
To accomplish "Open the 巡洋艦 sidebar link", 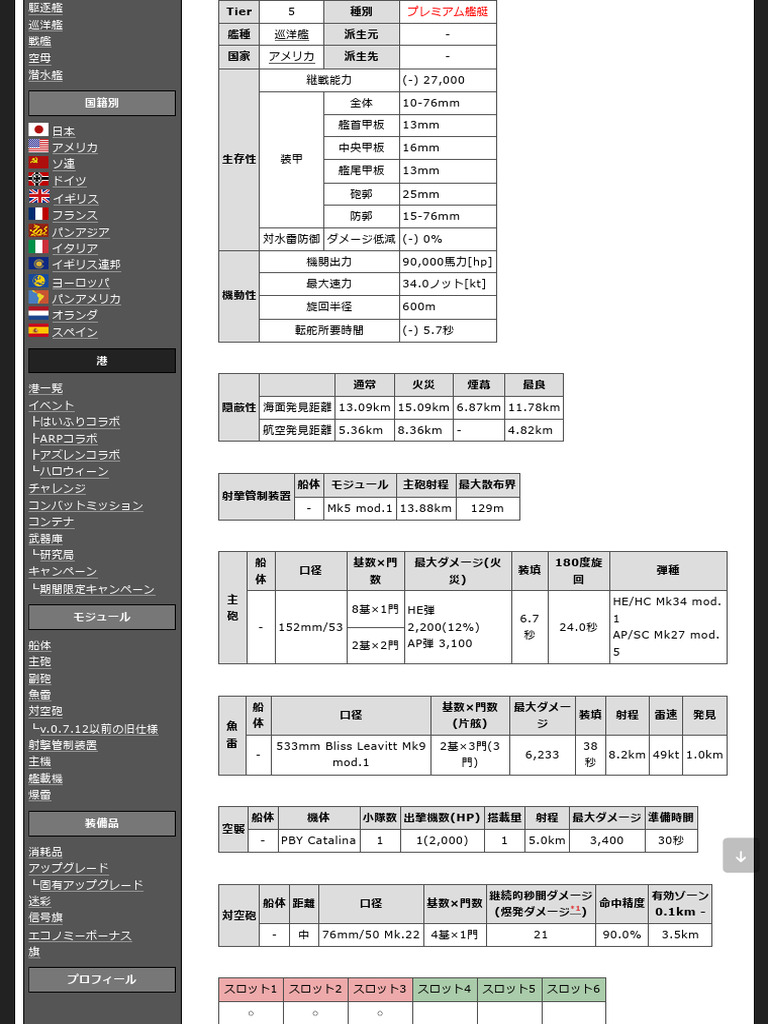I will tap(46, 25).
